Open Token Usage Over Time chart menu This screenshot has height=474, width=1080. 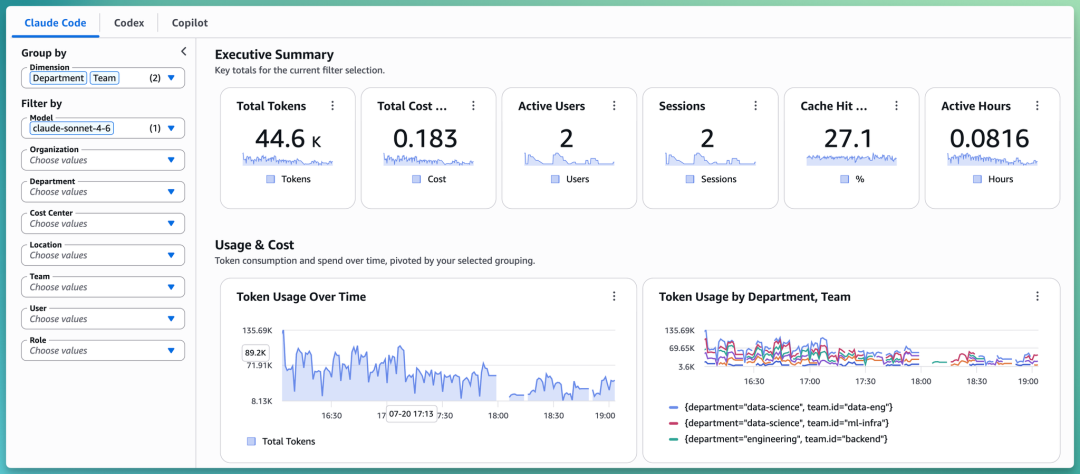click(x=614, y=296)
